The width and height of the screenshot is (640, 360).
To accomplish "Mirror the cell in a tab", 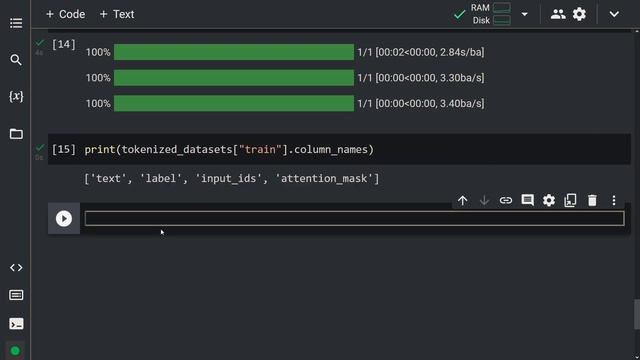I will click(570, 200).
